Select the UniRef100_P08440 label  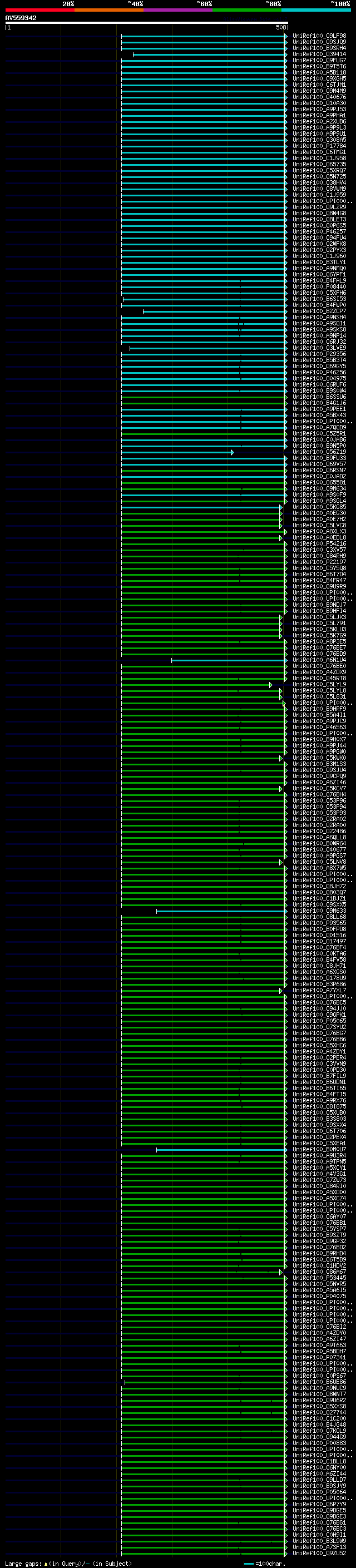coord(319,286)
